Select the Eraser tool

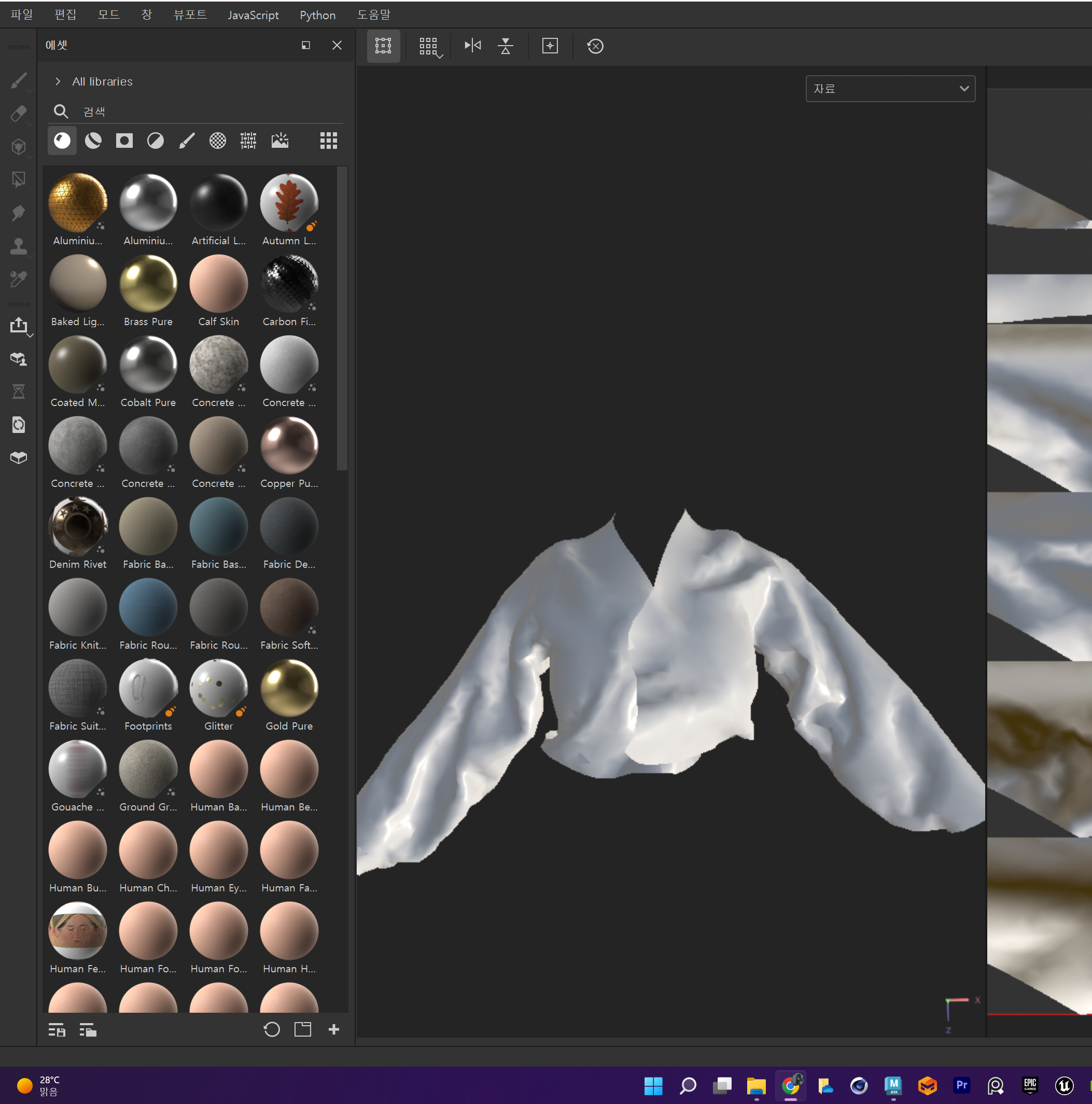pyautogui.click(x=18, y=114)
